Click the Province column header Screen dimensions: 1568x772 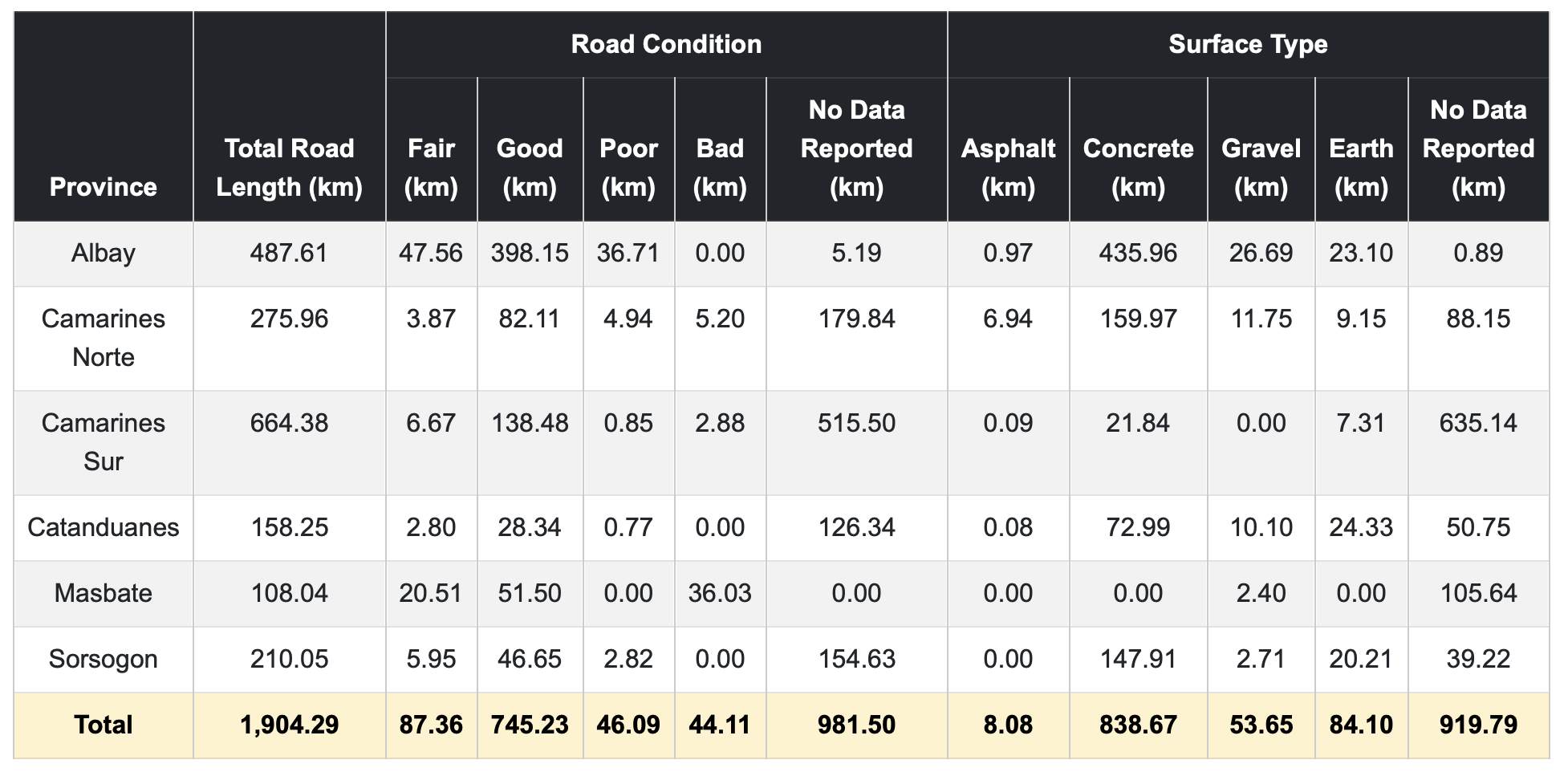[x=104, y=187]
